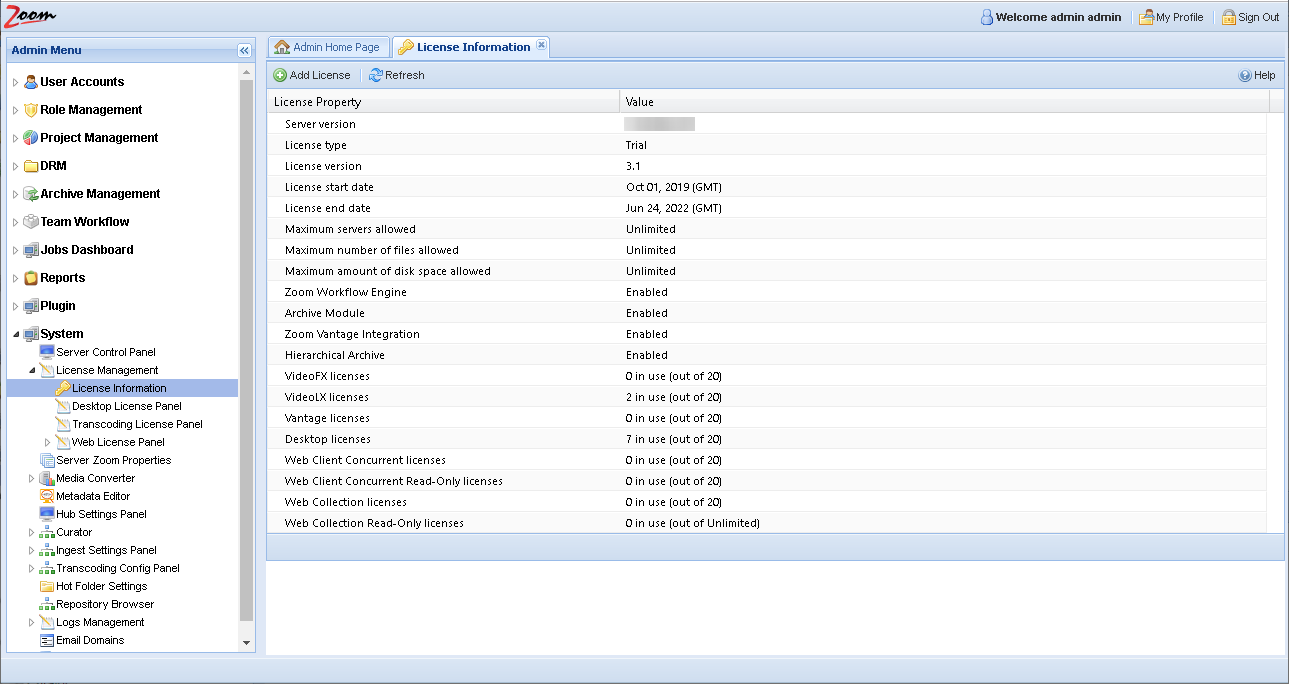Click the Transcoding License Panel icon

coord(63,424)
